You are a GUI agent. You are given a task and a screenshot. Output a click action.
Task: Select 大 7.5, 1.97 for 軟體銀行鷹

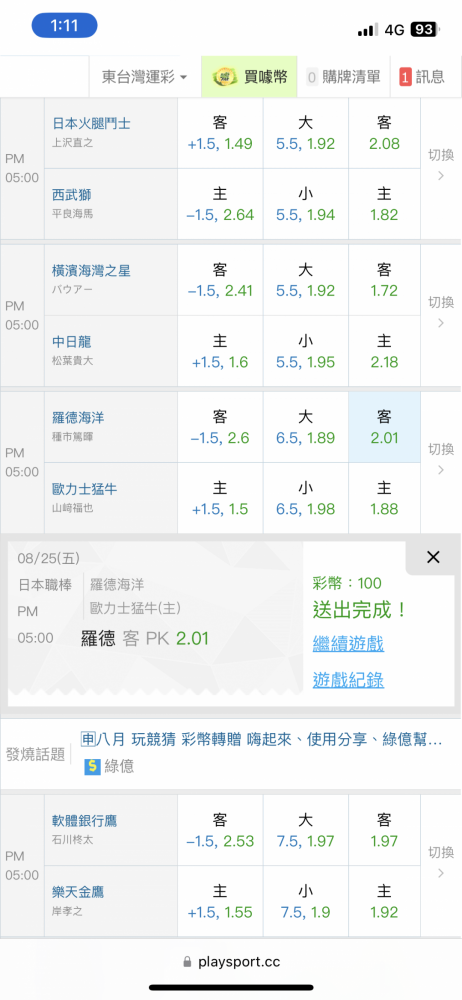point(306,830)
